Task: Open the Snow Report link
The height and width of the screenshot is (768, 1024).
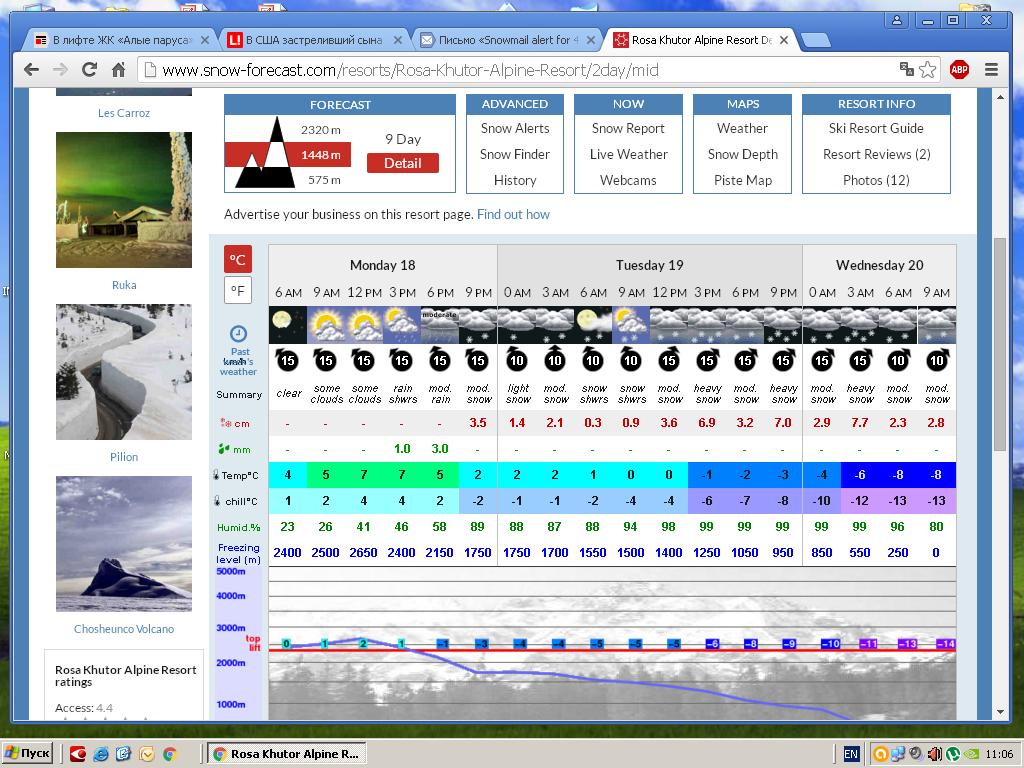Action: click(x=628, y=129)
